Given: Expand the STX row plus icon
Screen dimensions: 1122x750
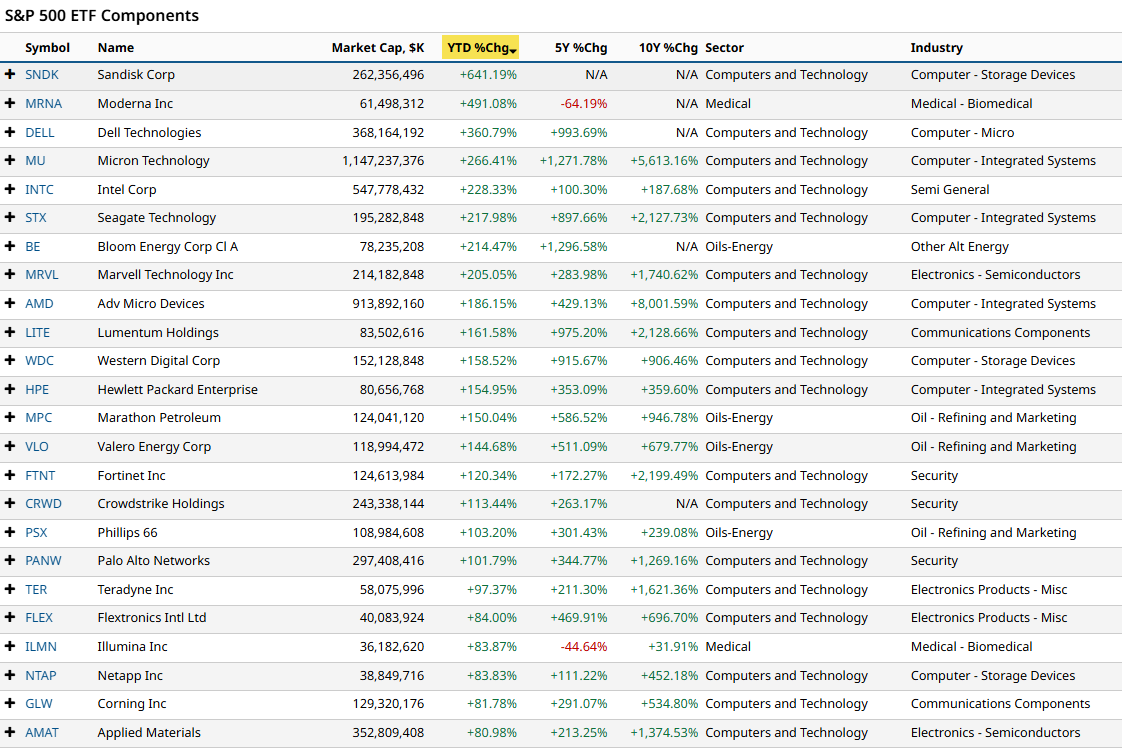Looking at the screenshot, I should coord(10,218).
